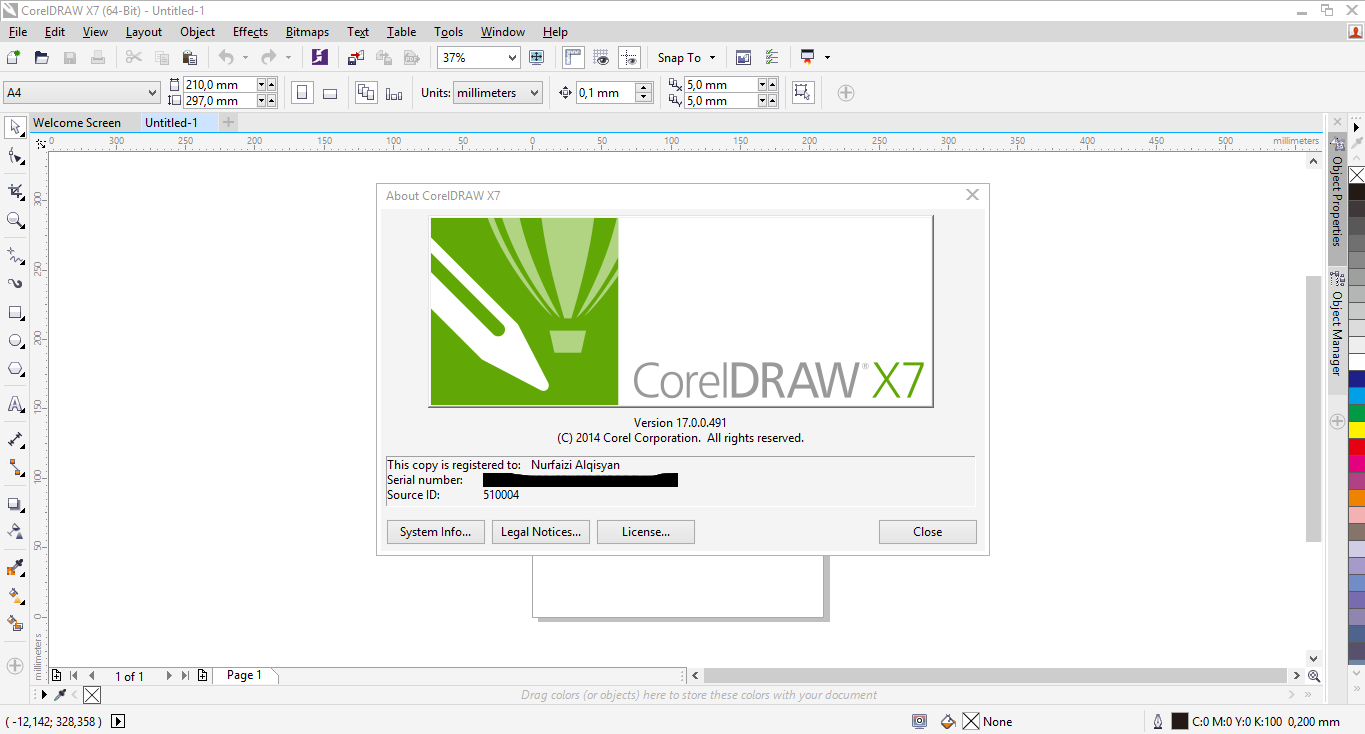
Task: Open the File menu
Action: point(17,32)
